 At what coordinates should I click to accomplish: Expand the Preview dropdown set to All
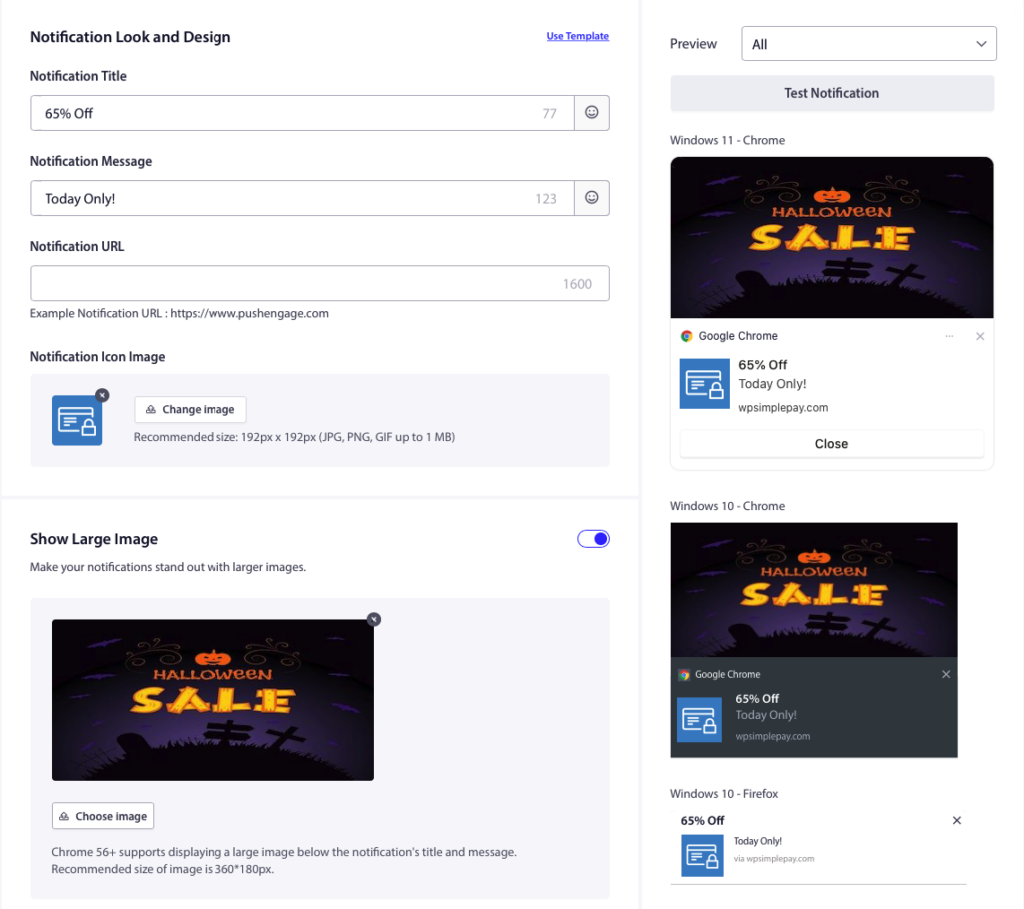pos(868,44)
